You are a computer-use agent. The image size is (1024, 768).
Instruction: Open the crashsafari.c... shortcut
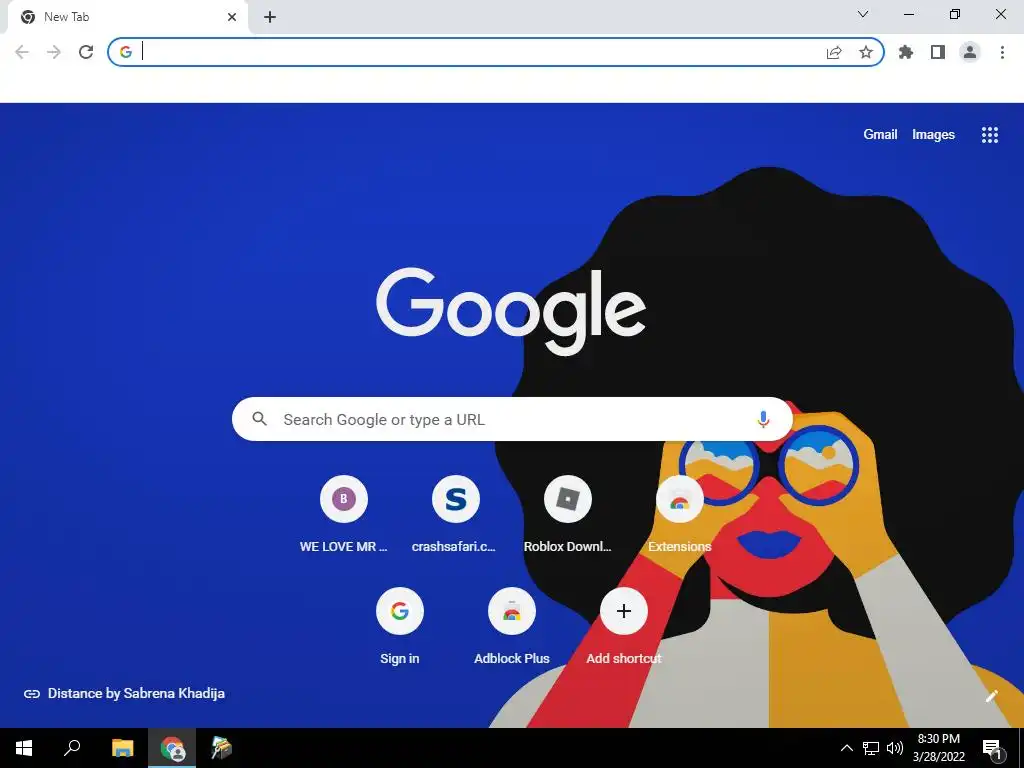(455, 515)
